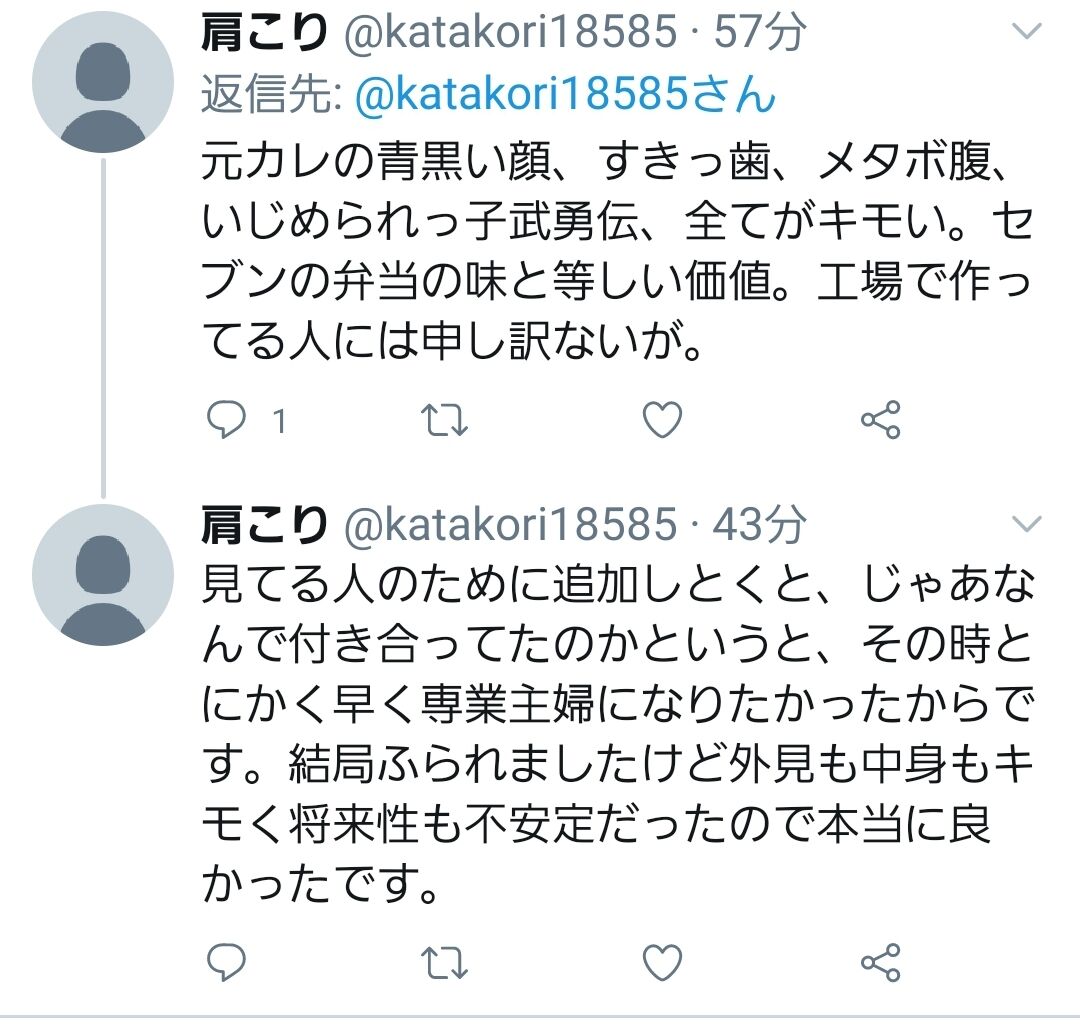Open the 肩こり display name on the first tweet
Image resolution: width=1080 pixels, height=1025 pixels.
(x=265, y=35)
